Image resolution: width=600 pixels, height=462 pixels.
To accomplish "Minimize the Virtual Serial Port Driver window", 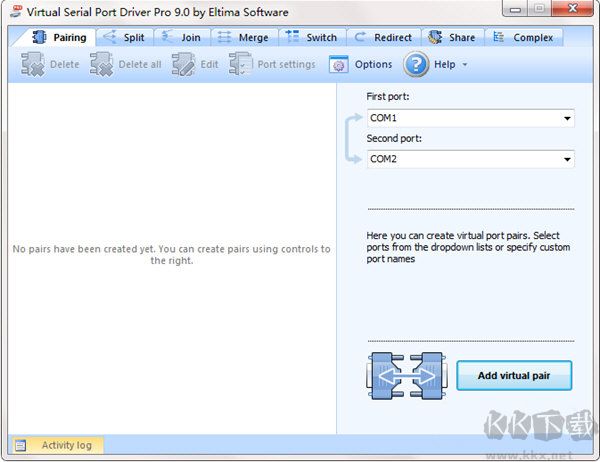I will pyautogui.click(x=515, y=9).
